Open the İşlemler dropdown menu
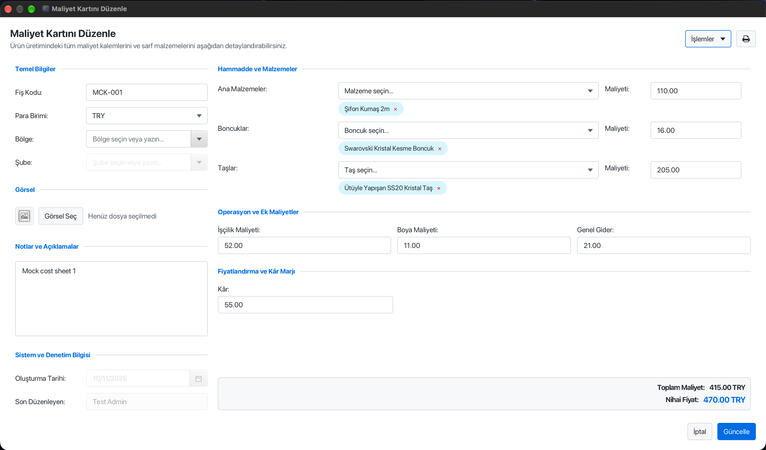 pyautogui.click(x=708, y=39)
